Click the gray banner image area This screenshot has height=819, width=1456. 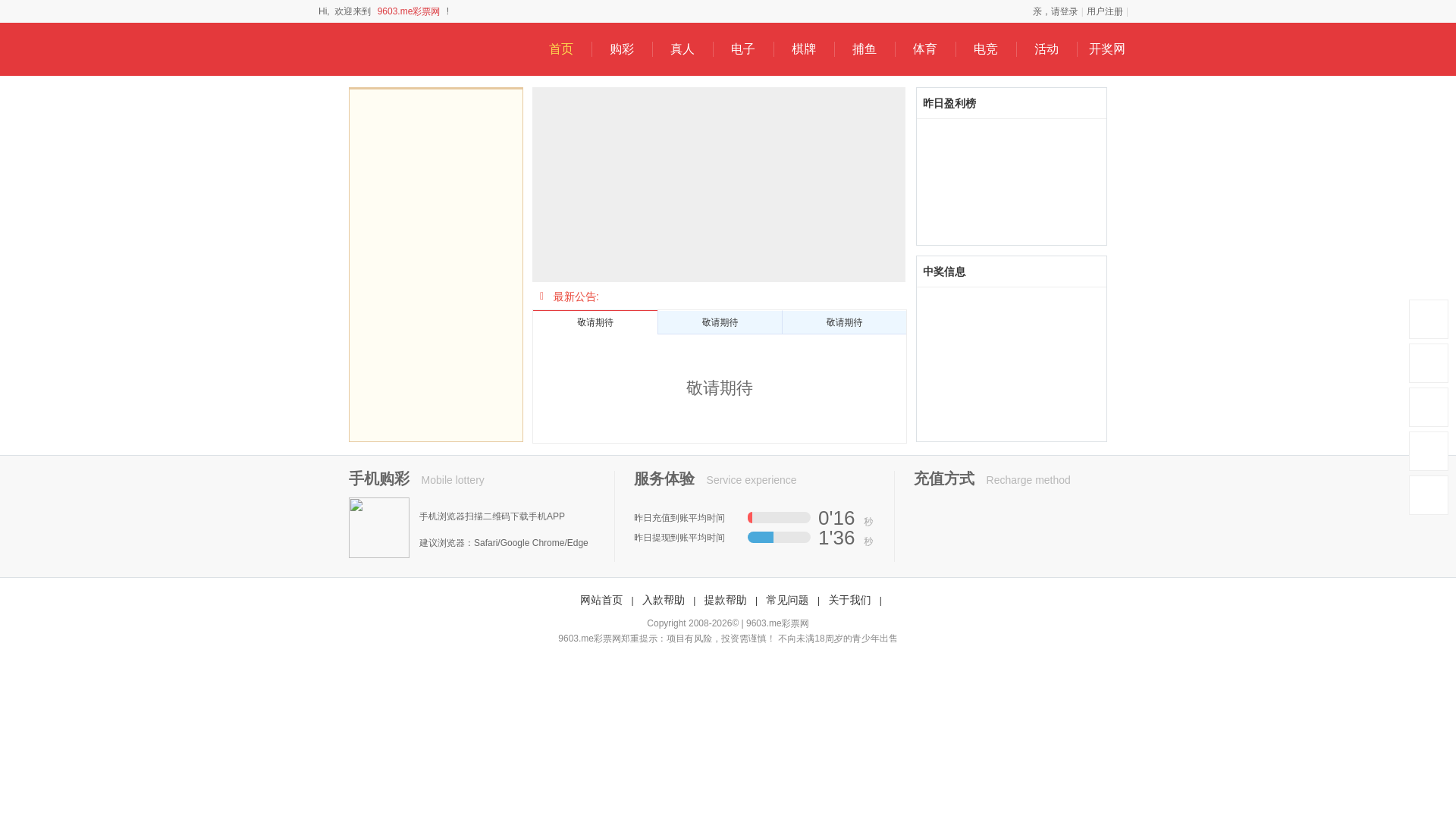[x=719, y=184]
